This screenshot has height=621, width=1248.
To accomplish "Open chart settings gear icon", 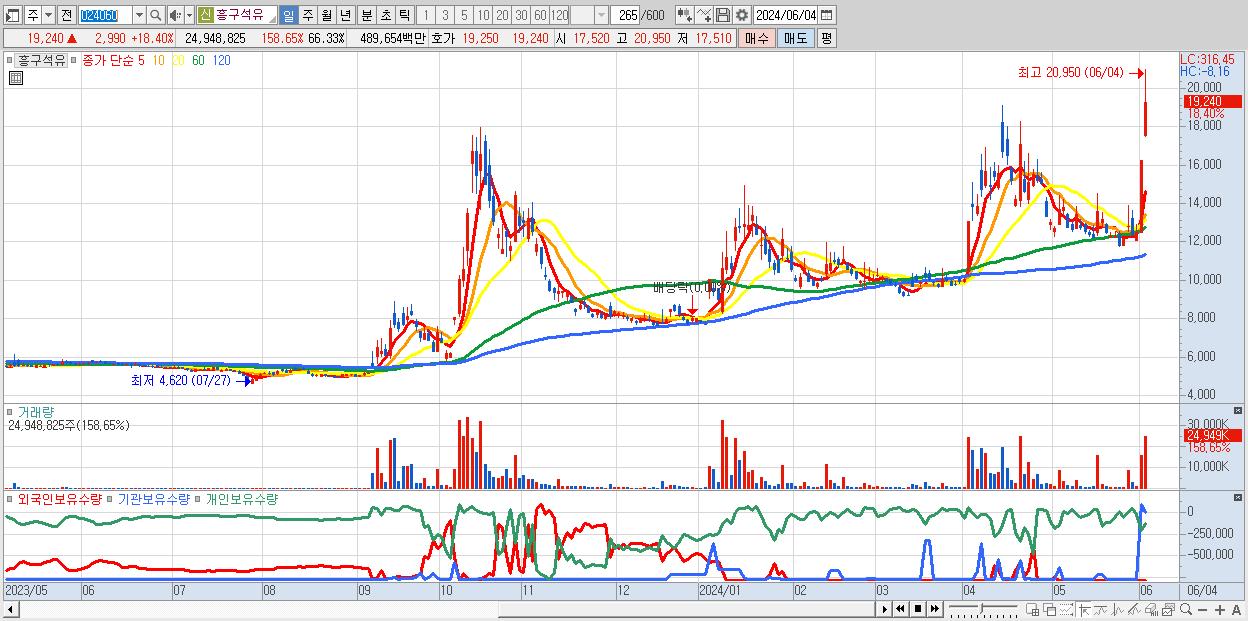I will point(741,15).
